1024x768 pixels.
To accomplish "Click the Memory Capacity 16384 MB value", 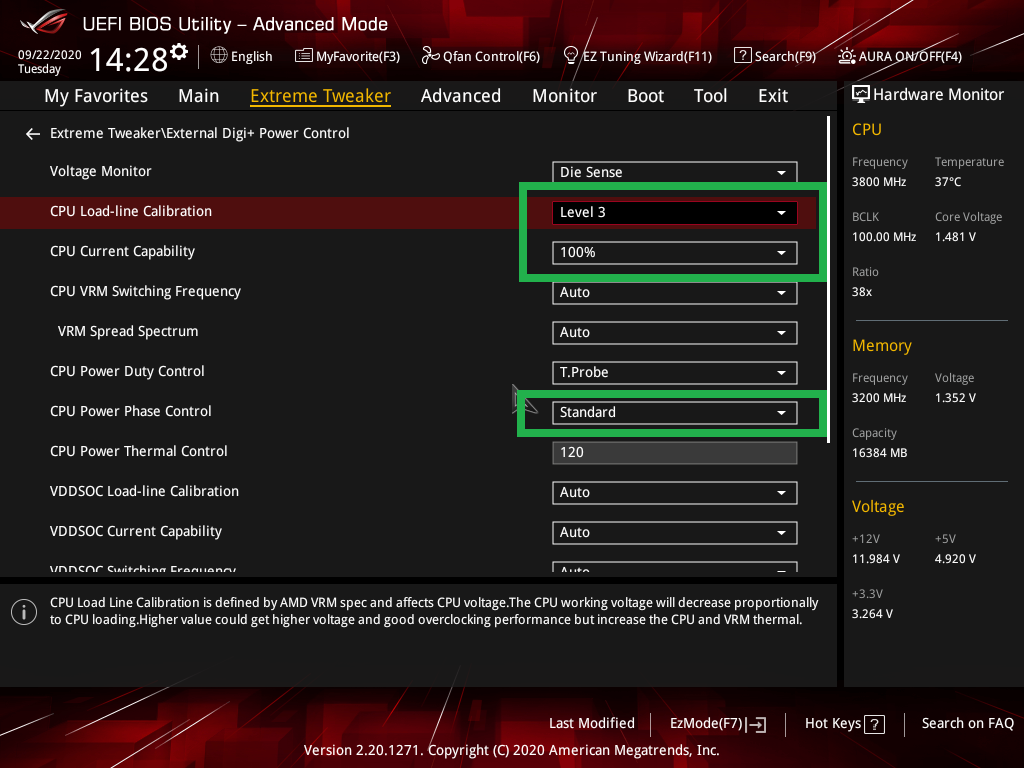I will 879,453.
